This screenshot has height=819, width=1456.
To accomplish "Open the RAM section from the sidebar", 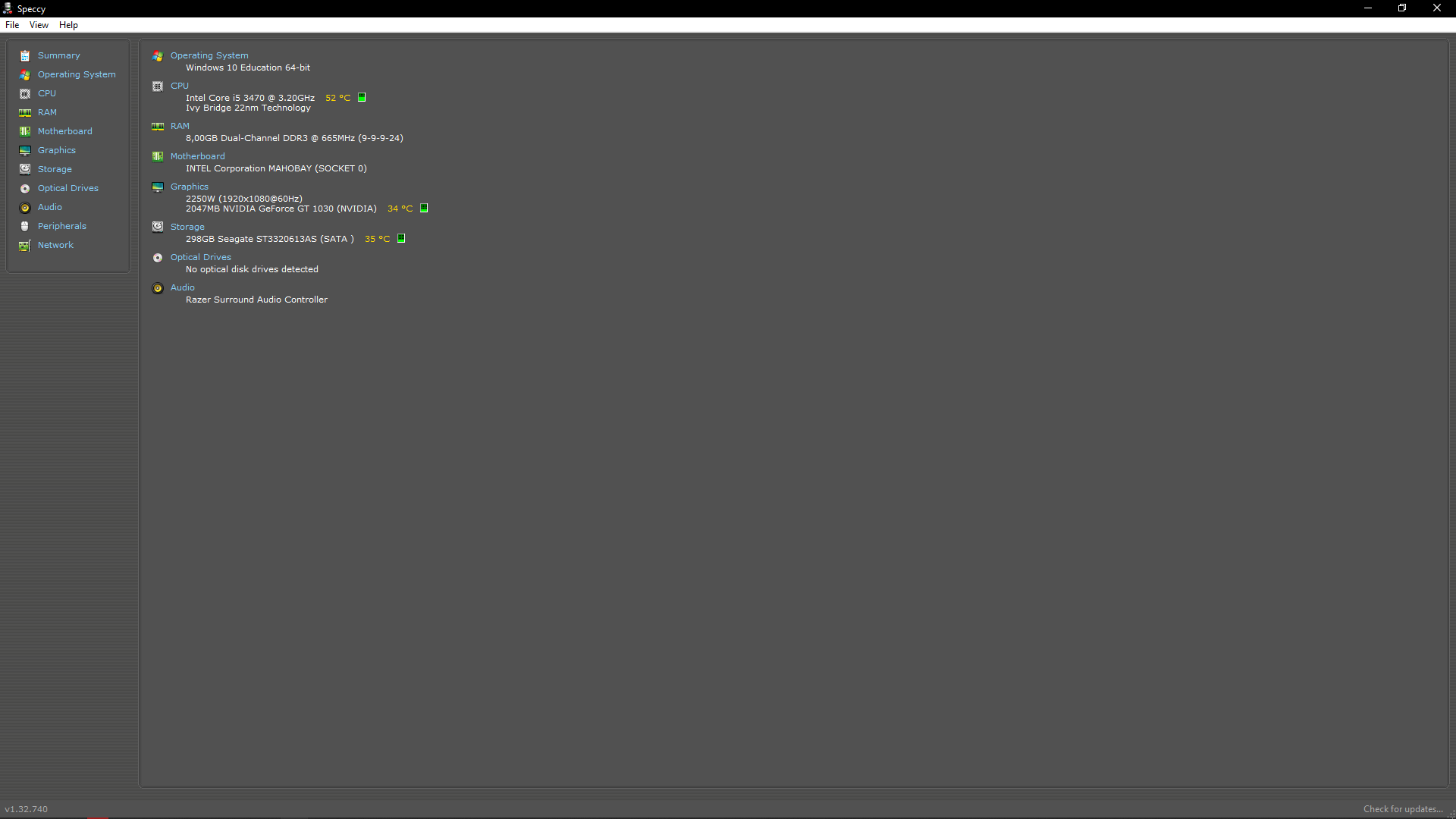I will point(47,112).
